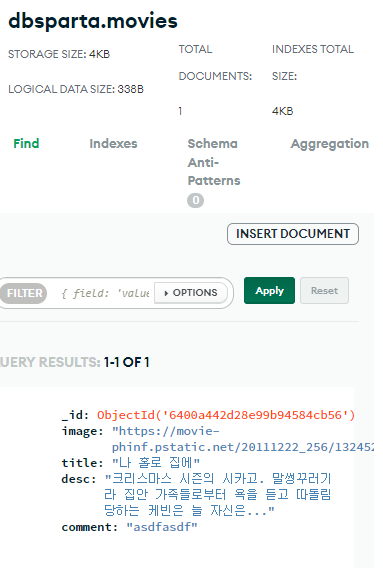Click the QUERY RESULTS 1-1 OF 1 text
The height and width of the screenshot is (568, 383).
[75, 362]
